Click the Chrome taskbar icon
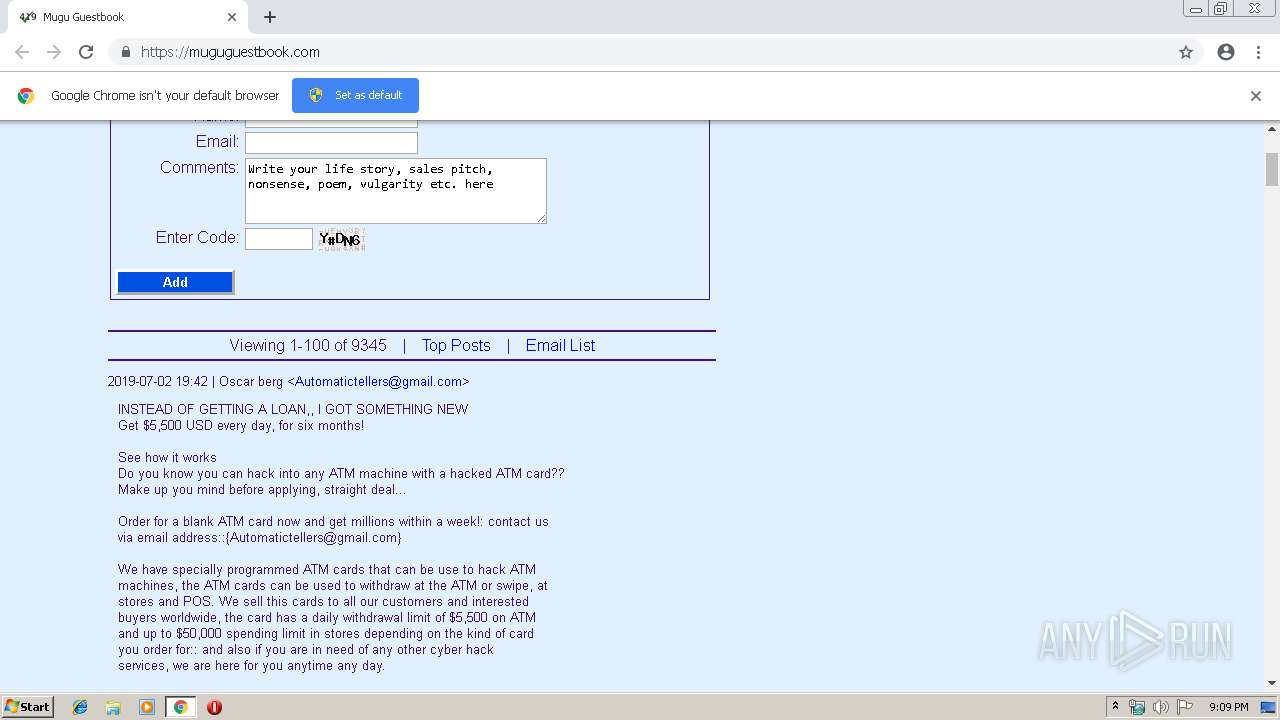The image size is (1280, 720). pos(180,707)
